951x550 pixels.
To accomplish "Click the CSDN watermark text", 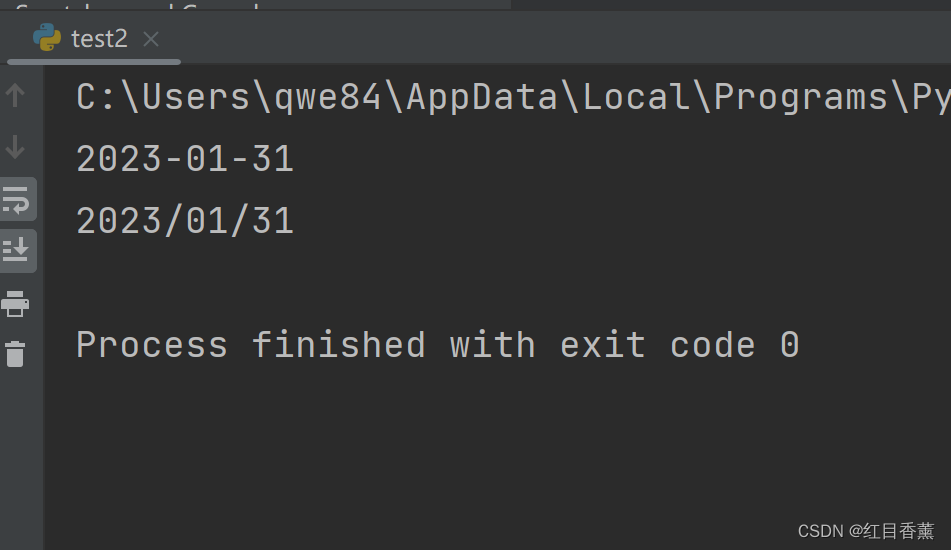I will (x=865, y=531).
